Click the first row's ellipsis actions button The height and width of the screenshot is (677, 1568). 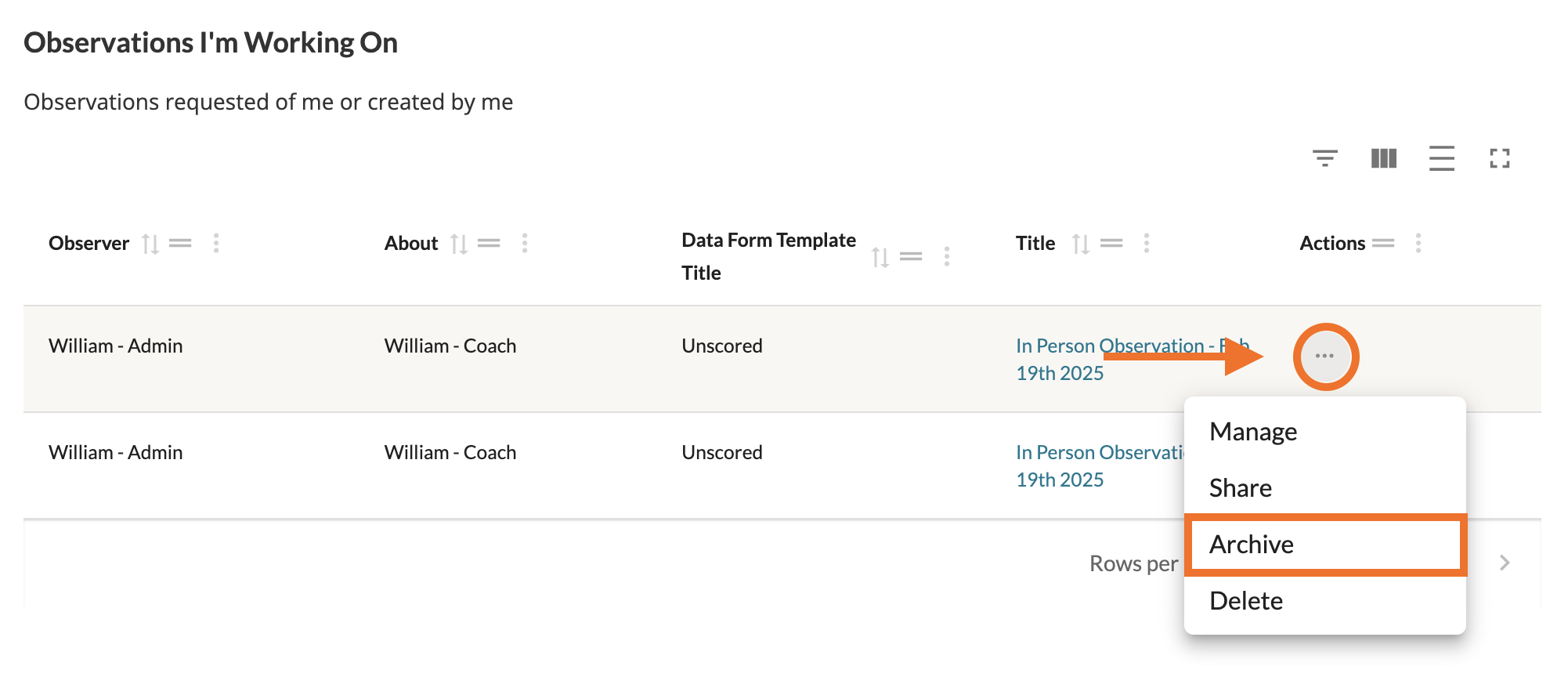click(x=1325, y=357)
